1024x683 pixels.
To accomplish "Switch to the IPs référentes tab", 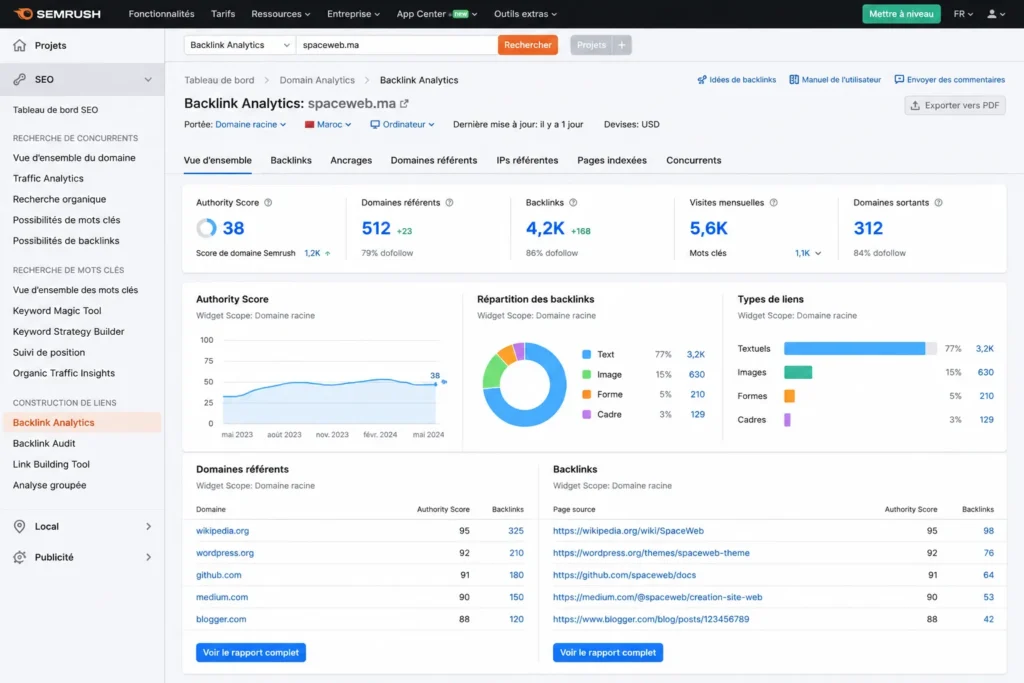I will (527, 161).
